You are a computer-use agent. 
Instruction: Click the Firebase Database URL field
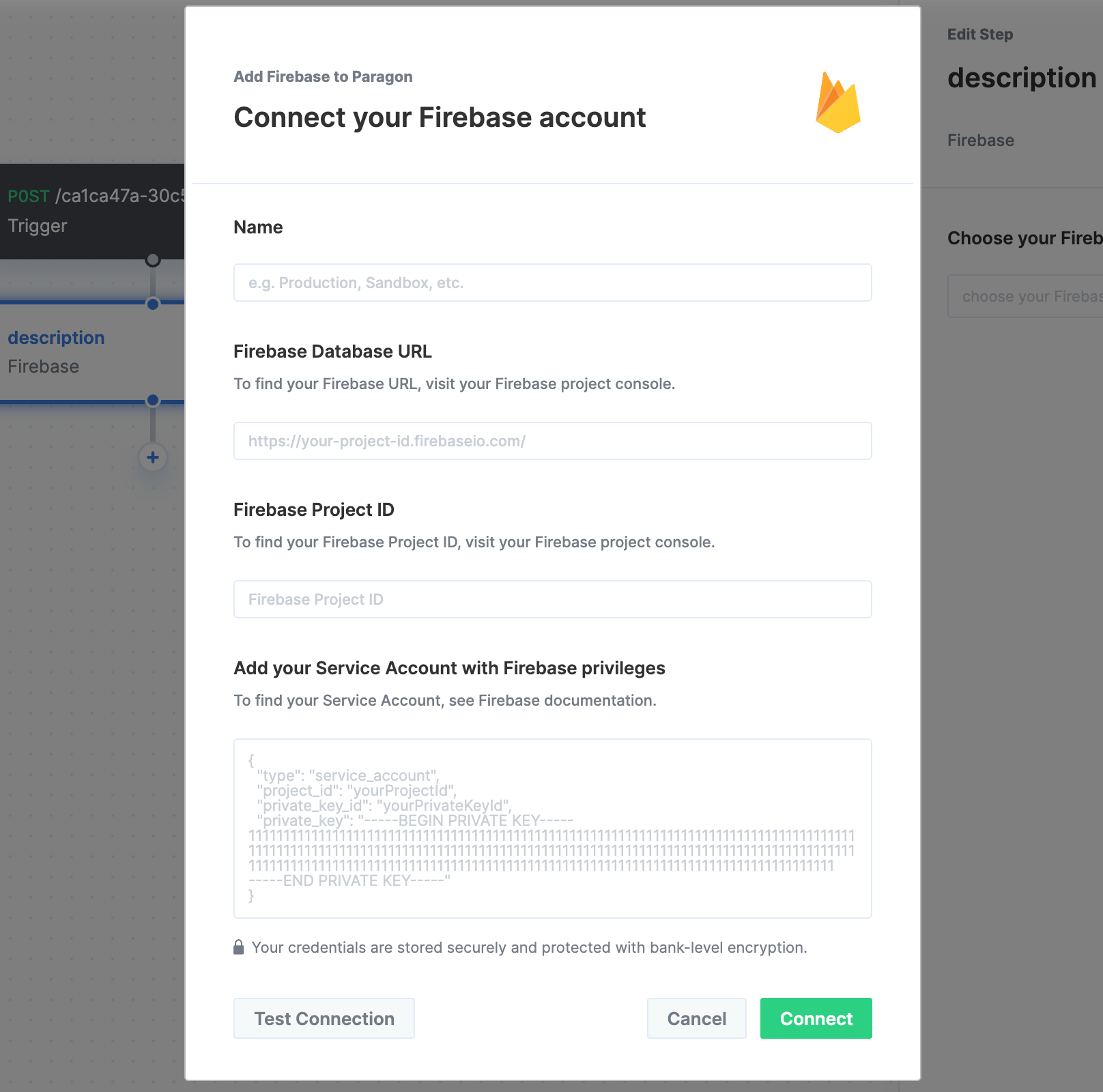[553, 441]
